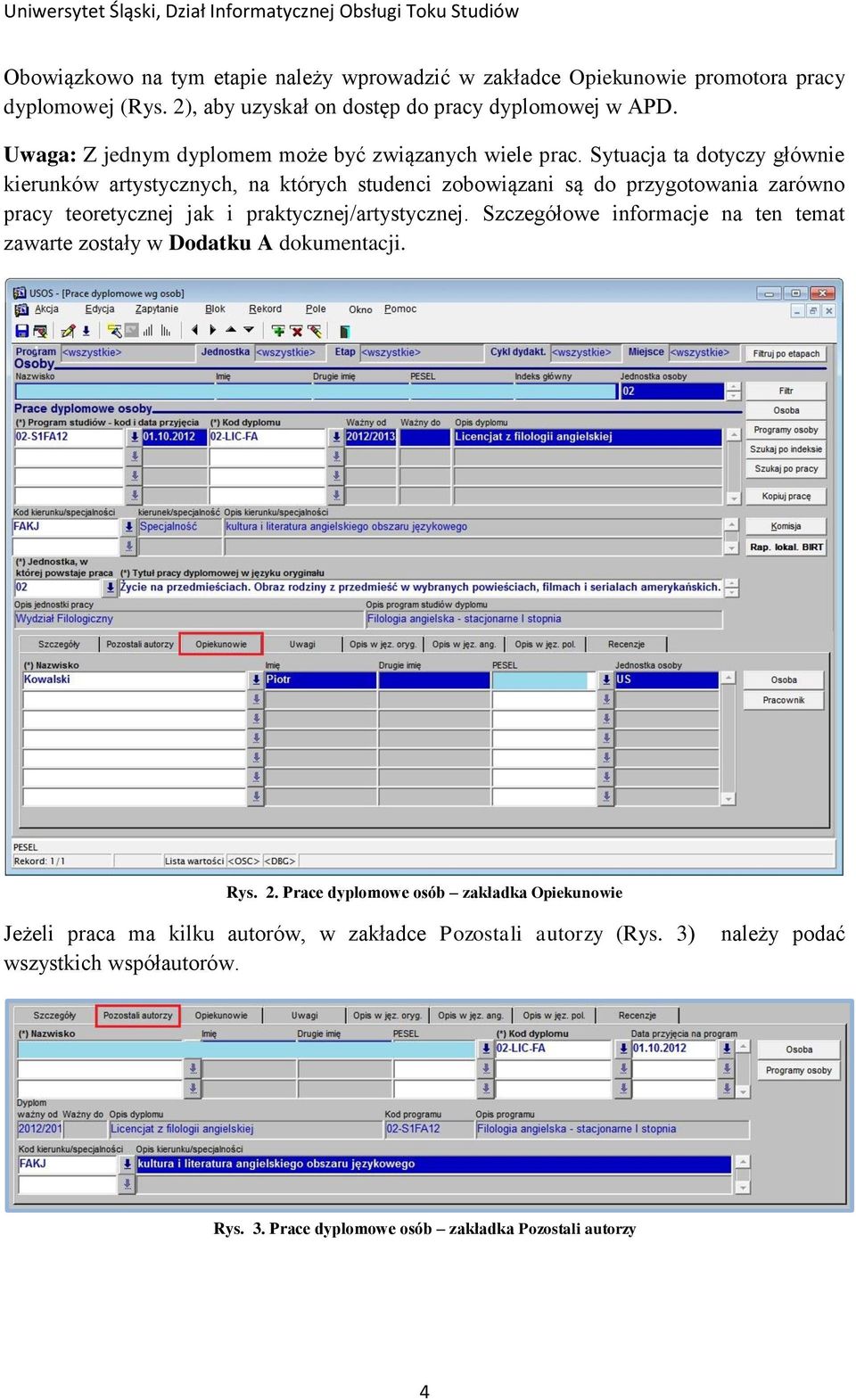This screenshot has height=1400, width=856.
Task: Click the Nazwisko field containing Kowalski
Action: tap(134, 679)
